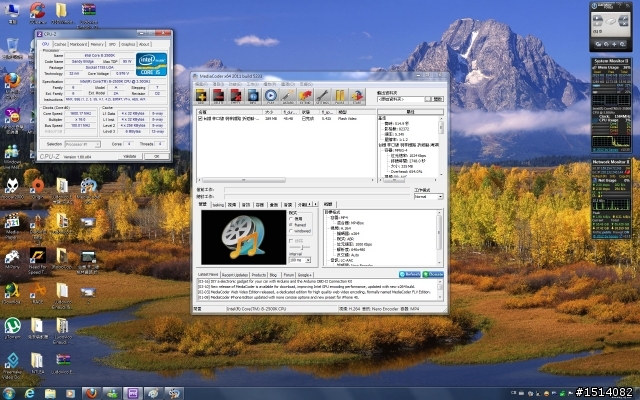Open Windows Explorer folder icon on taskbar
640x400 pixels.
point(50,393)
